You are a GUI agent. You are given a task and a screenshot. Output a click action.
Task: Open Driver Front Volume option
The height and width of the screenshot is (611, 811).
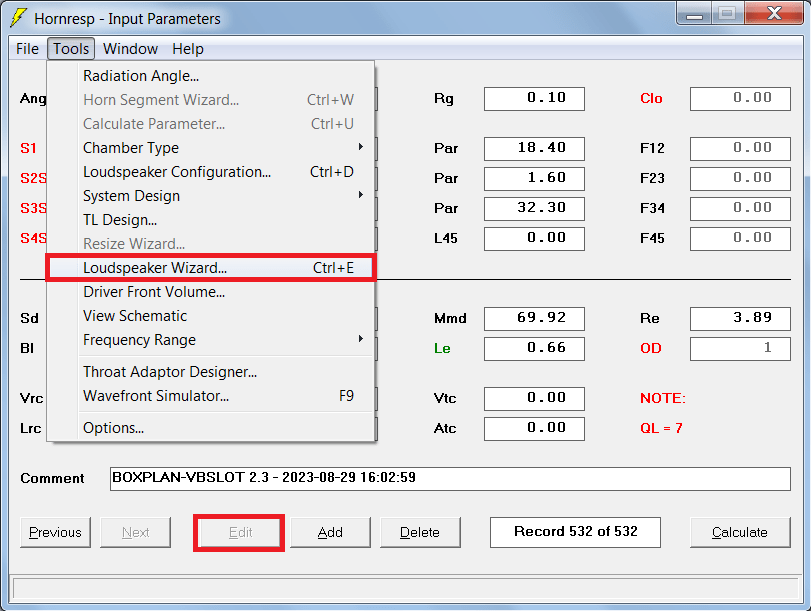click(x=211, y=292)
